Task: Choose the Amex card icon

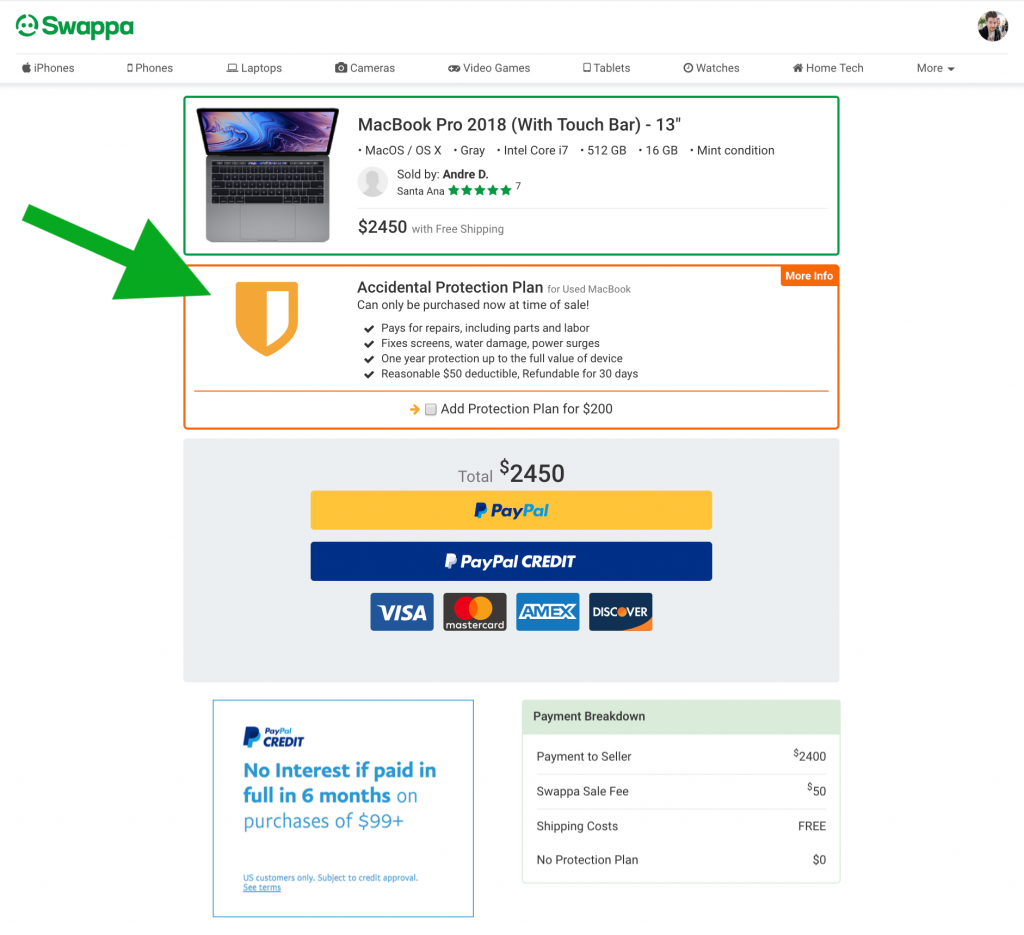Action: [547, 612]
